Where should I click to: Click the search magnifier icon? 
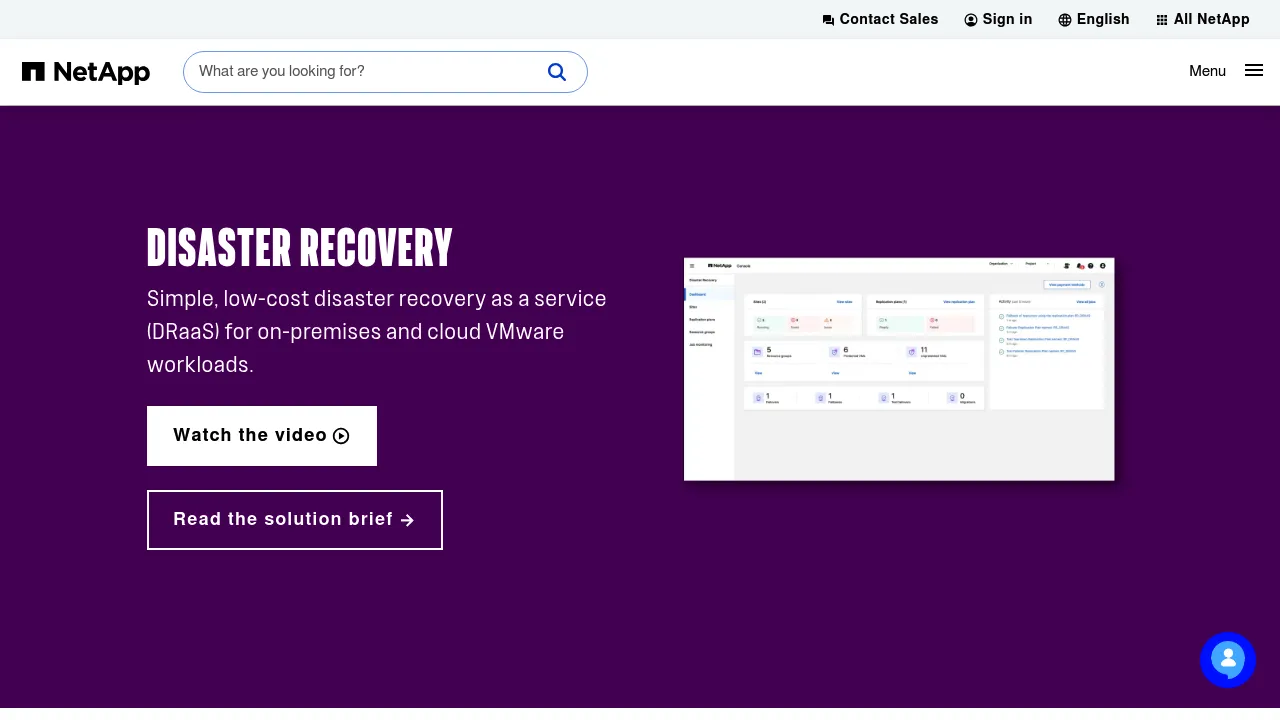click(x=557, y=72)
